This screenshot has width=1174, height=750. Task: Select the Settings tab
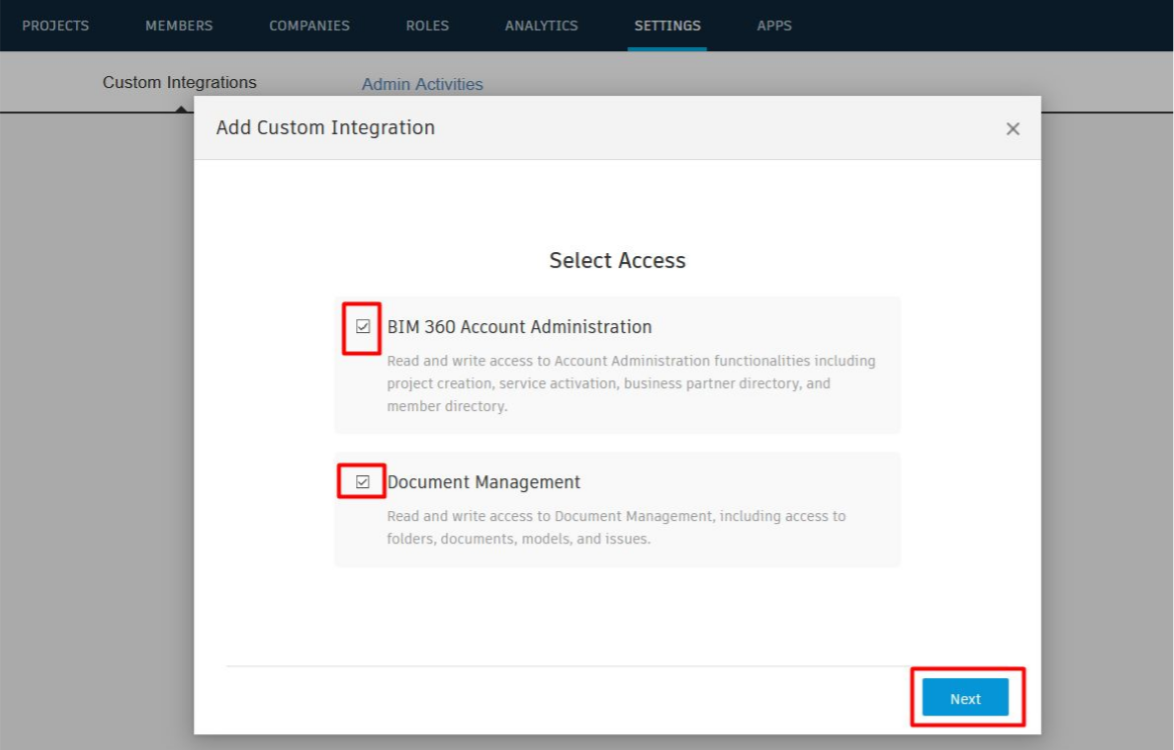point(667,25)
